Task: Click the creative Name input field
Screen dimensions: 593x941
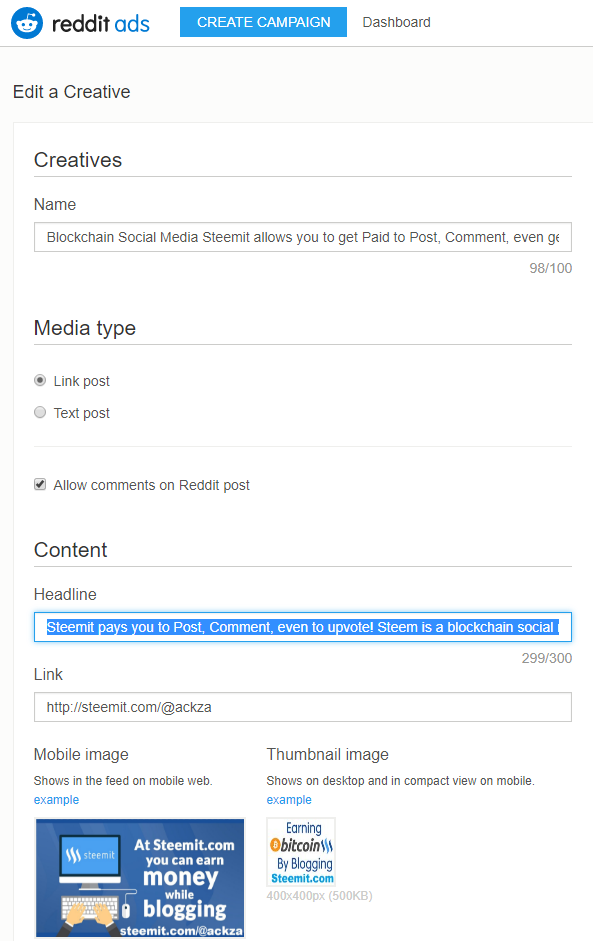Action: (303, 237)
